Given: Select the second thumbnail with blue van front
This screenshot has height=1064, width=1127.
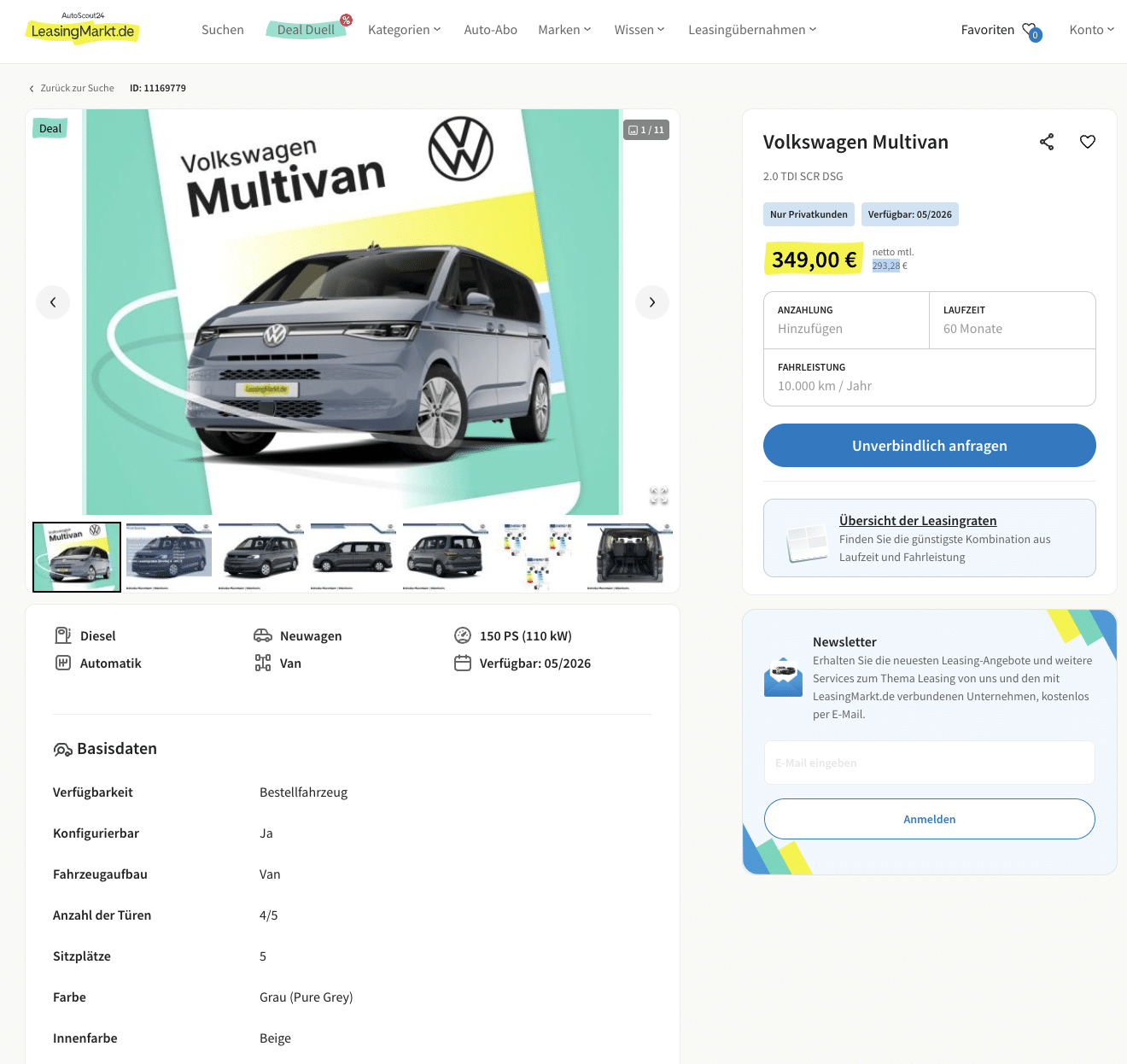Looking at the screenshot, I should (x=169, y=557).
